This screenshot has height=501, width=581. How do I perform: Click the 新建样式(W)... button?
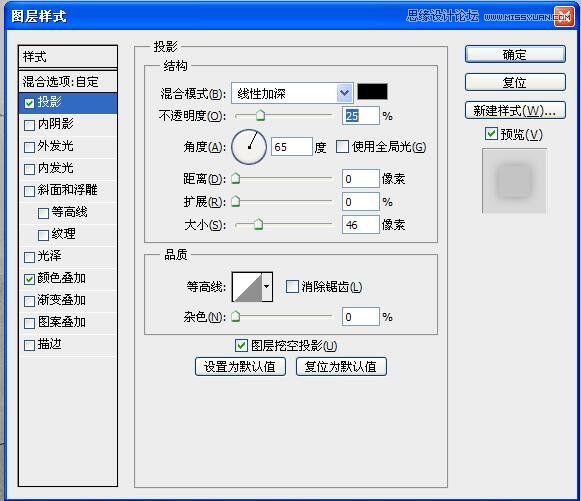tap(515, 110)
